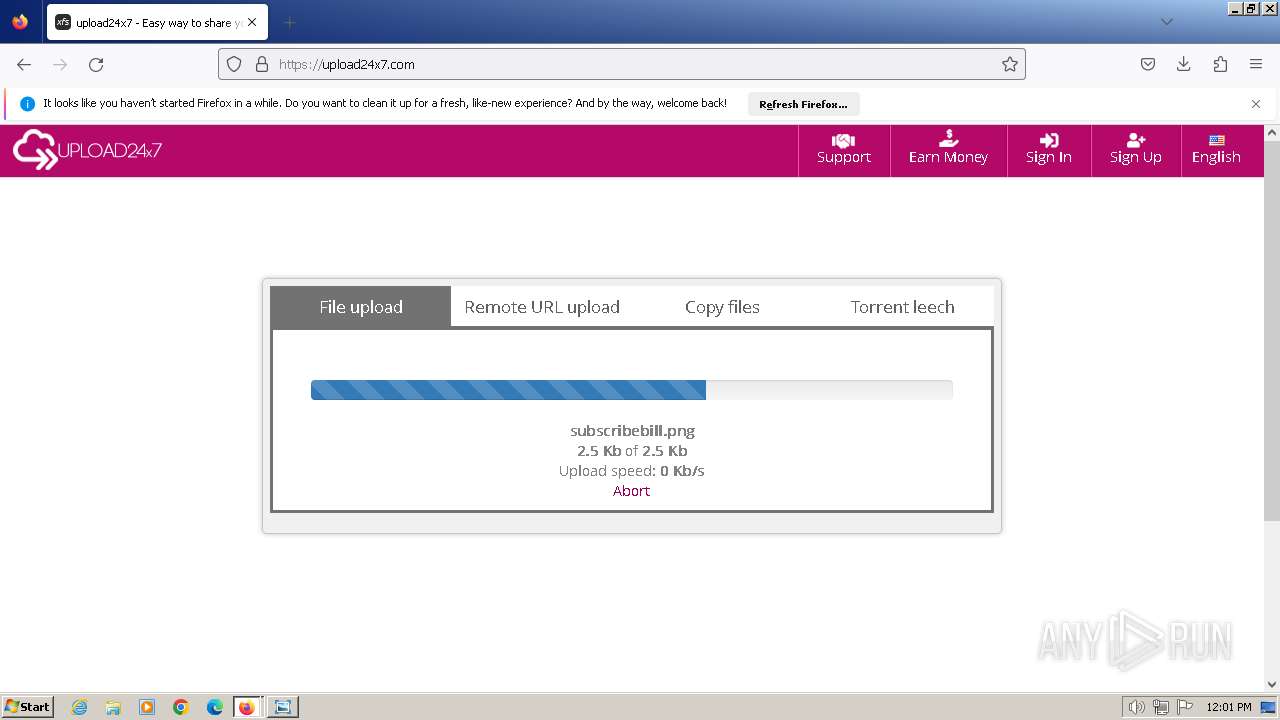Launch Google Chrome from the taskbar
Viewport: 1280px width, 720px height.
pos(181,707)
